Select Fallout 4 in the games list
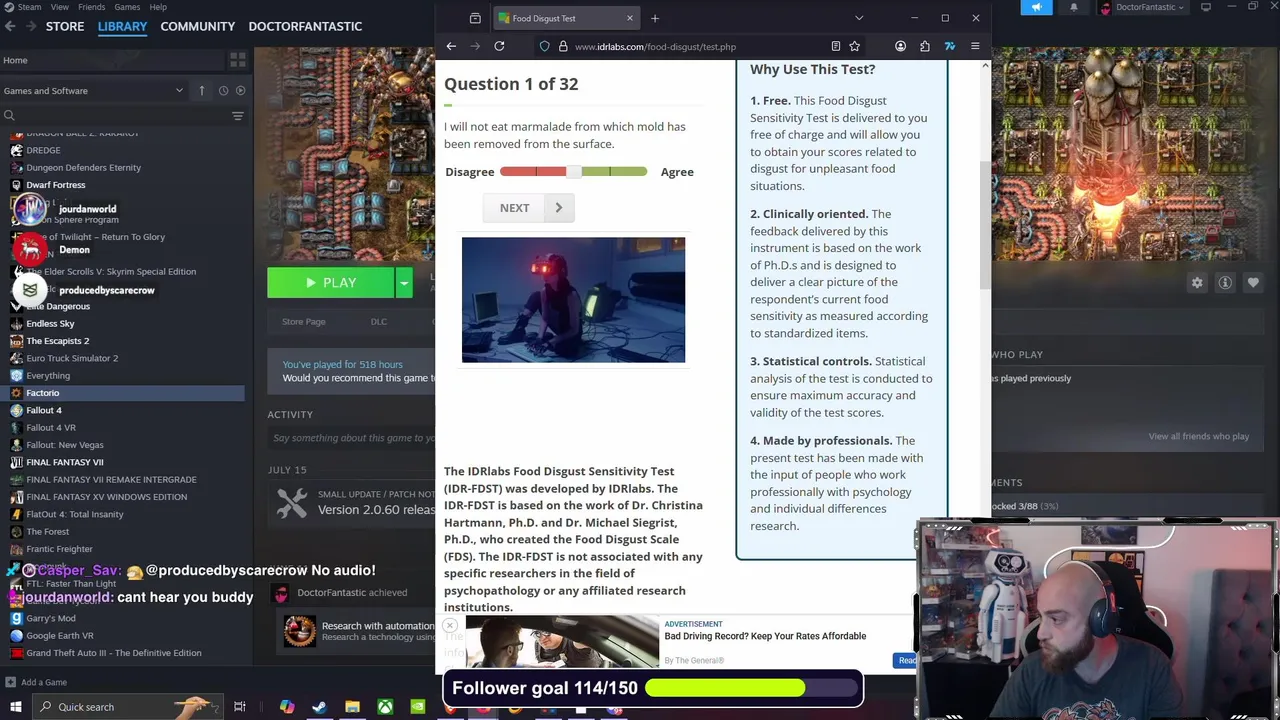The image size is (1280, 720). [x=44, y=410]
